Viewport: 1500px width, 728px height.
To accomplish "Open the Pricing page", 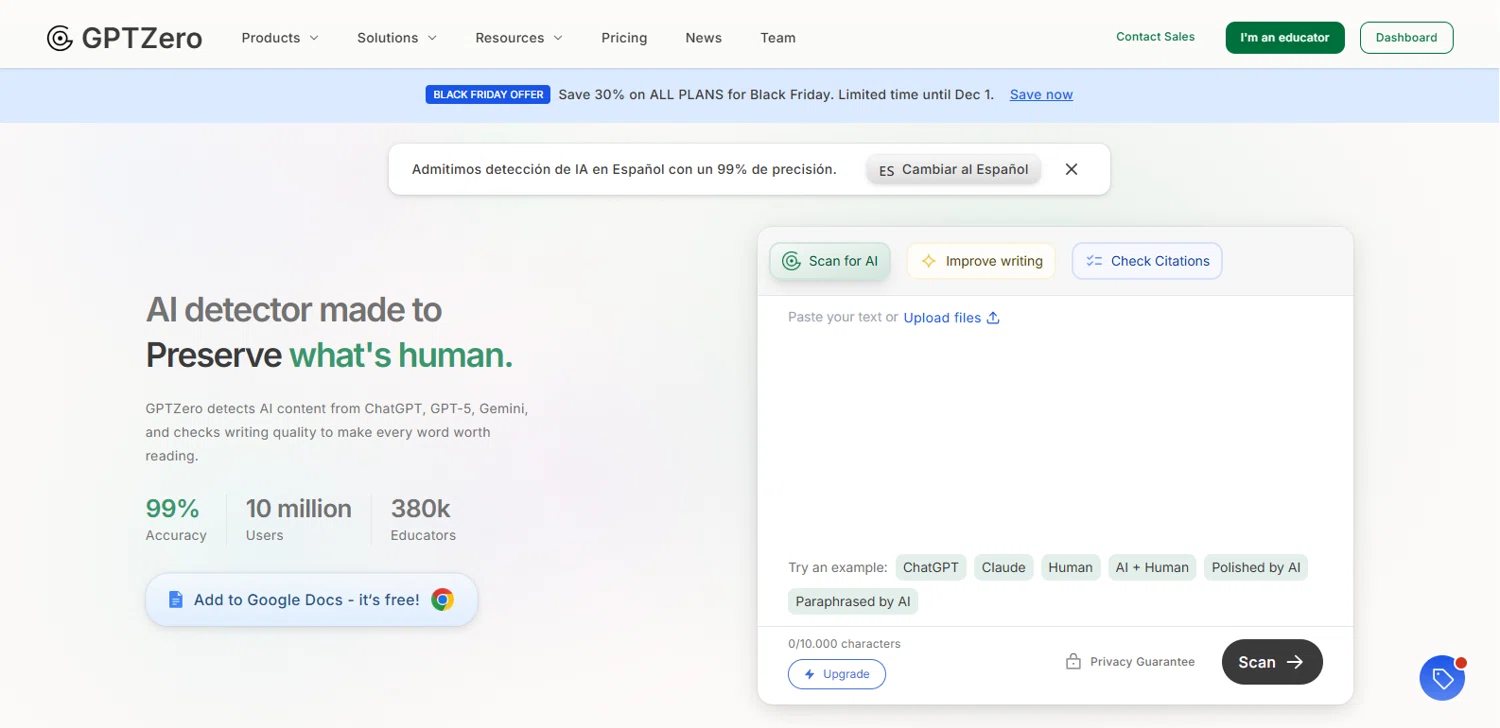I will point(624,38).
